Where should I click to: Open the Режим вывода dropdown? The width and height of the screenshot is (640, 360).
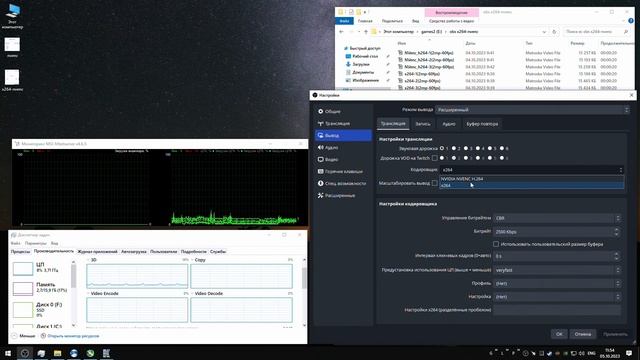pos(532,110)
